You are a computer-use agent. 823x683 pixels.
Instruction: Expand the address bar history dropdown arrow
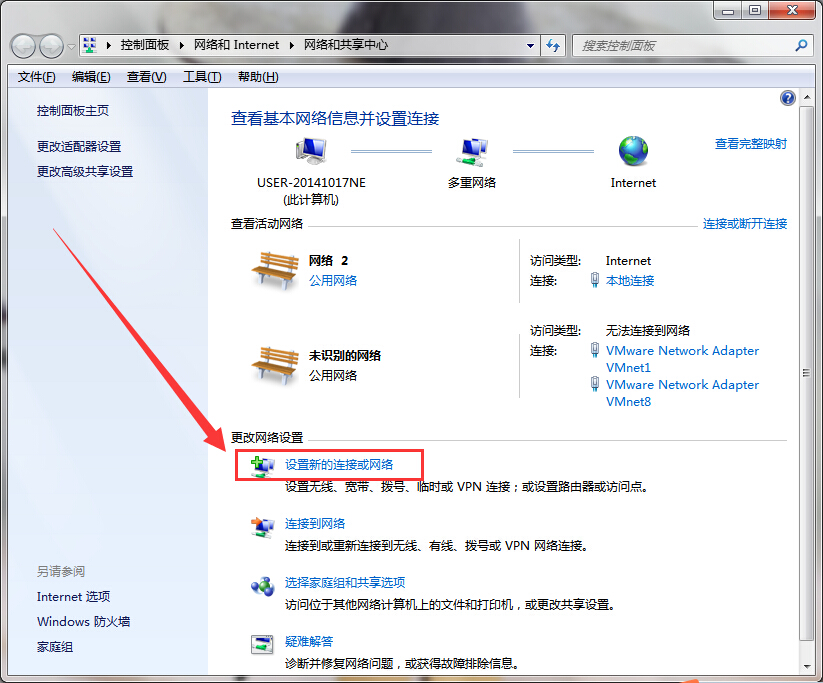(529, 46)
